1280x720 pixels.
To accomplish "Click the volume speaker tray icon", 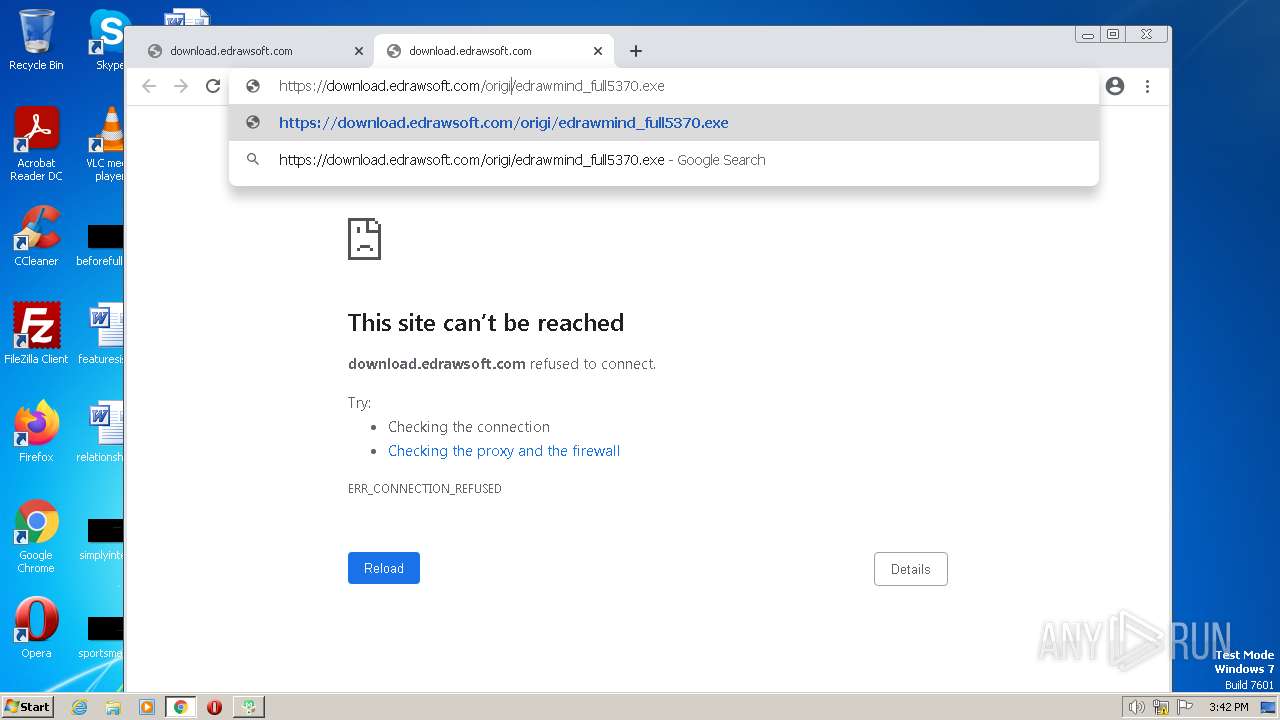I will pos(1137,707).
